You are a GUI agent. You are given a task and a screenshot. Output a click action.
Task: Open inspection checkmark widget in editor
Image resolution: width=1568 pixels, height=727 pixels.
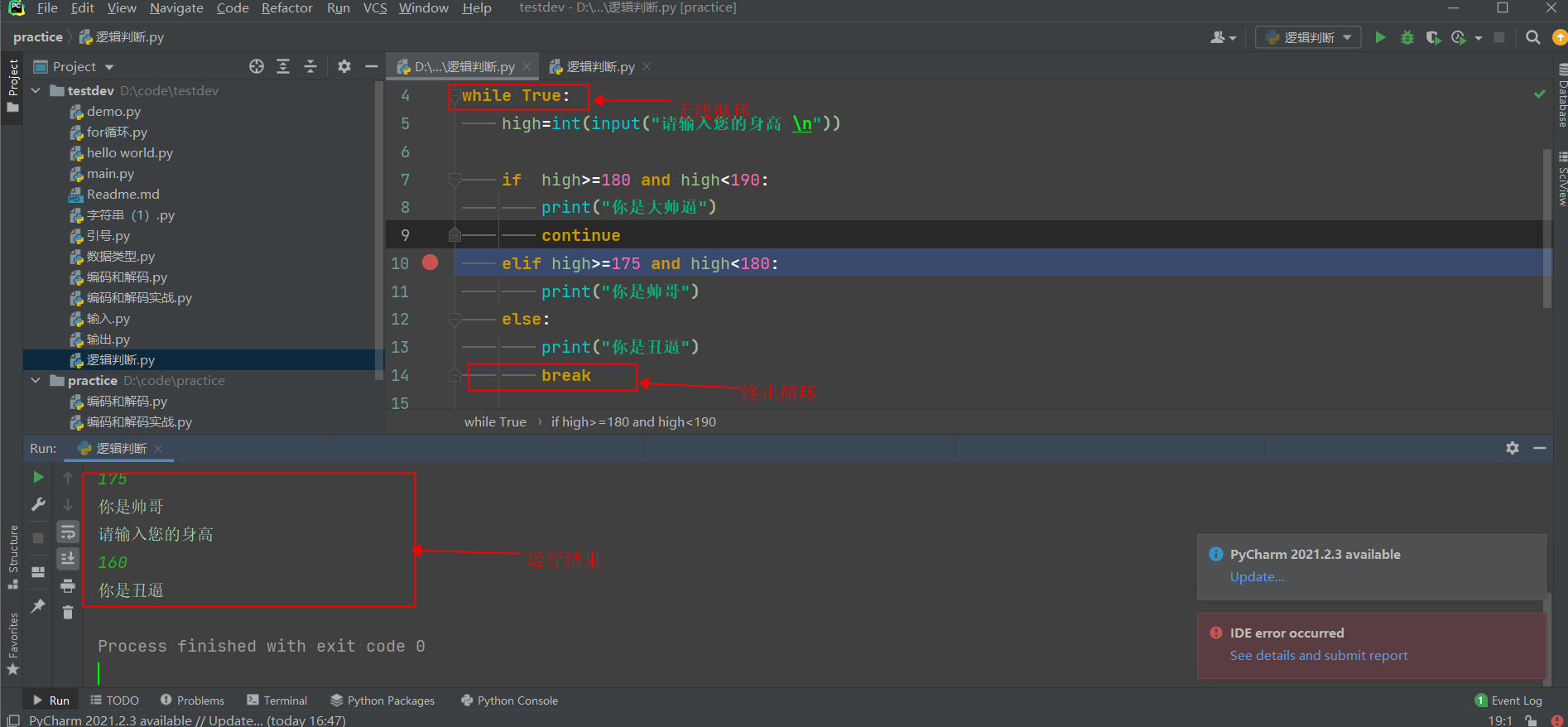1540,94
